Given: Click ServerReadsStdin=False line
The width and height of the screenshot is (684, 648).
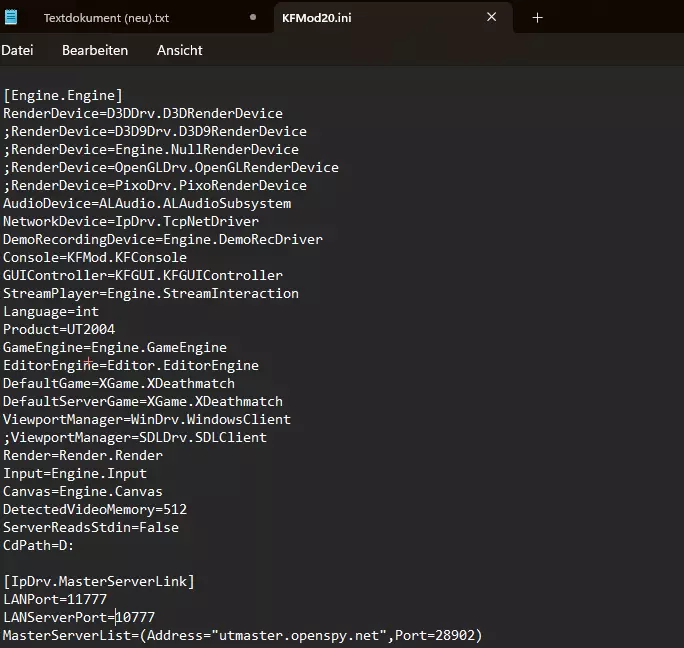Looking at the screenshot, I should [91, 527].
